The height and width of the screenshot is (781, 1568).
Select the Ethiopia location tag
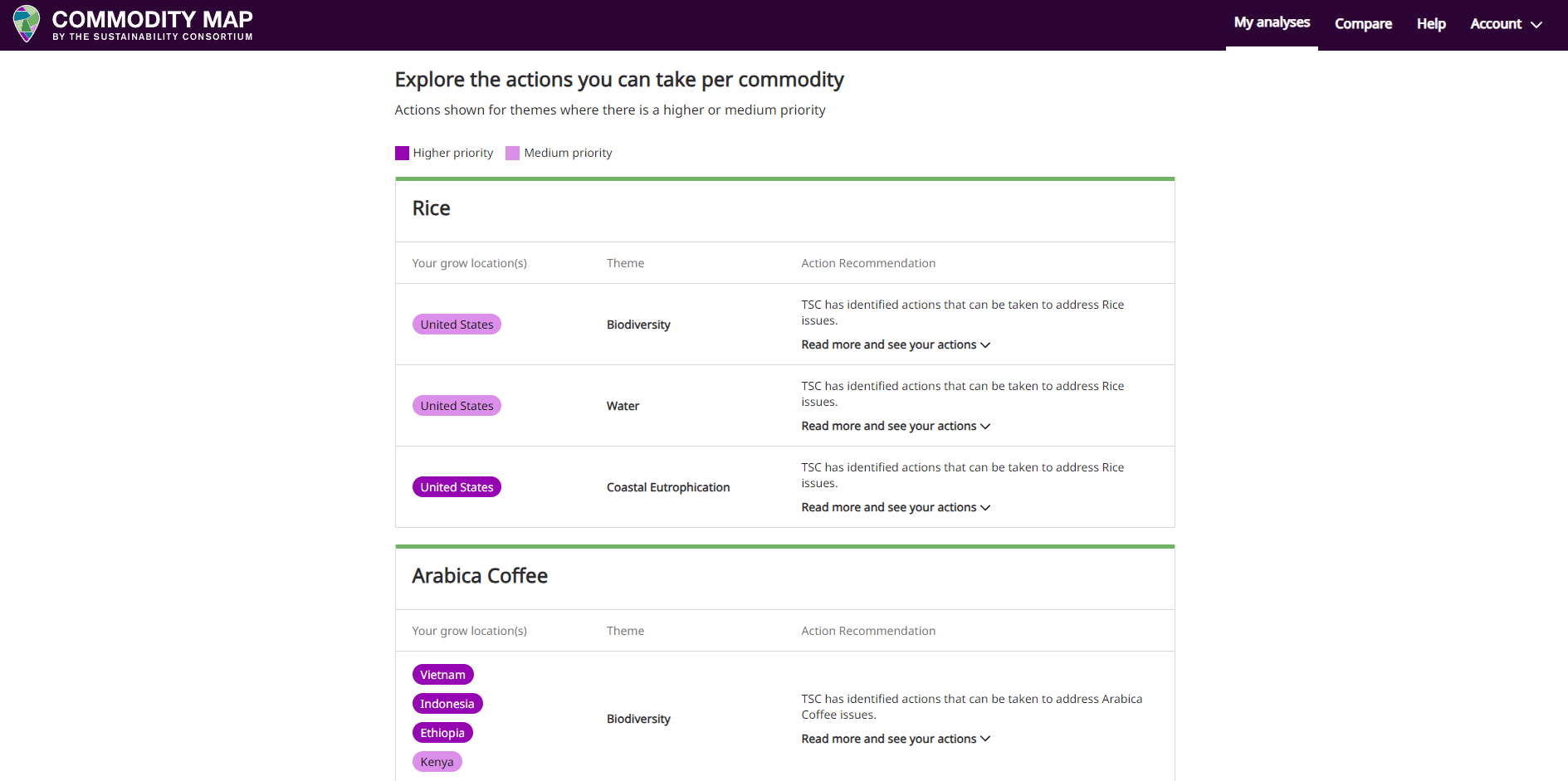point(442,733)
